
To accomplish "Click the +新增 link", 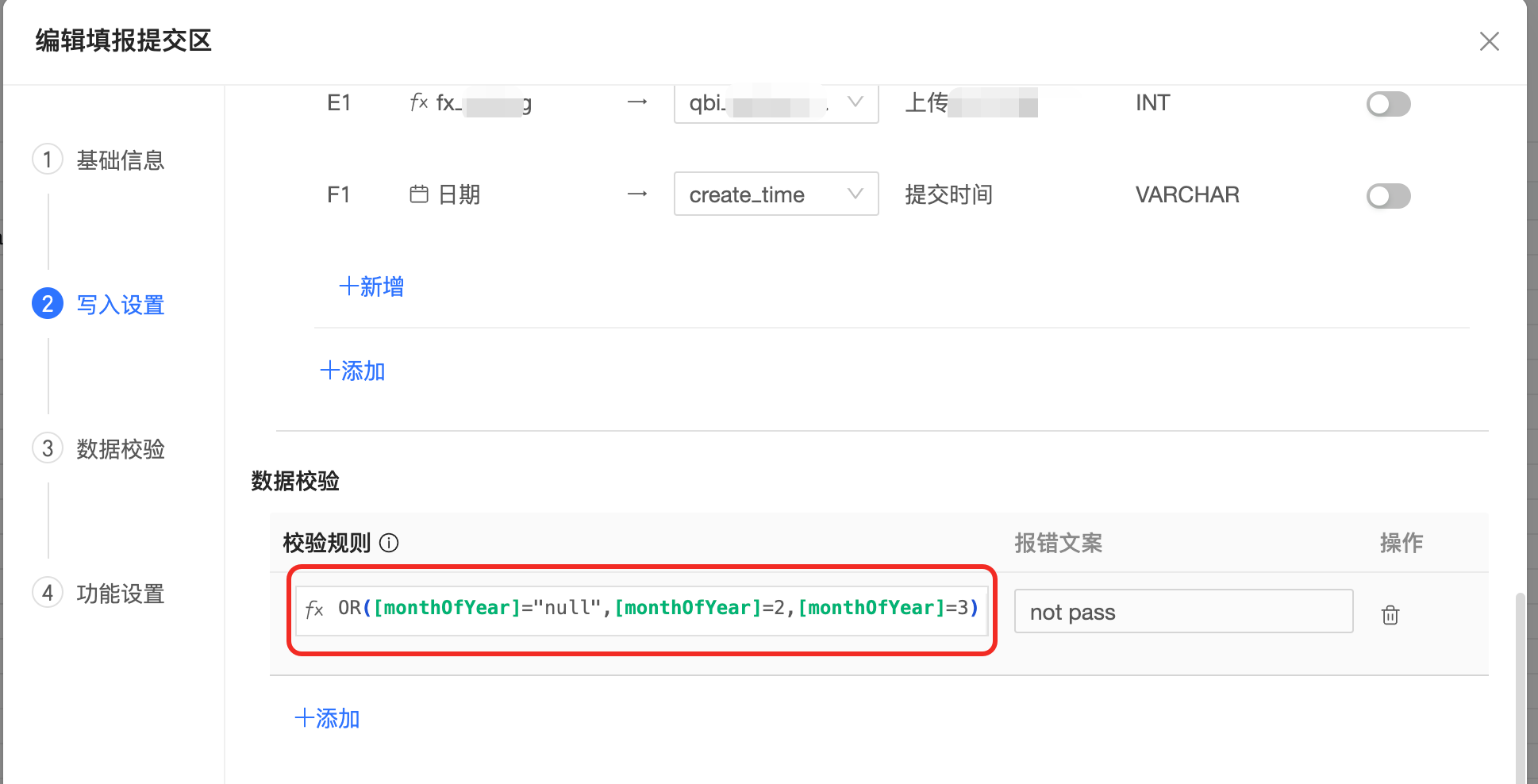I will click(x=371, y=286).
